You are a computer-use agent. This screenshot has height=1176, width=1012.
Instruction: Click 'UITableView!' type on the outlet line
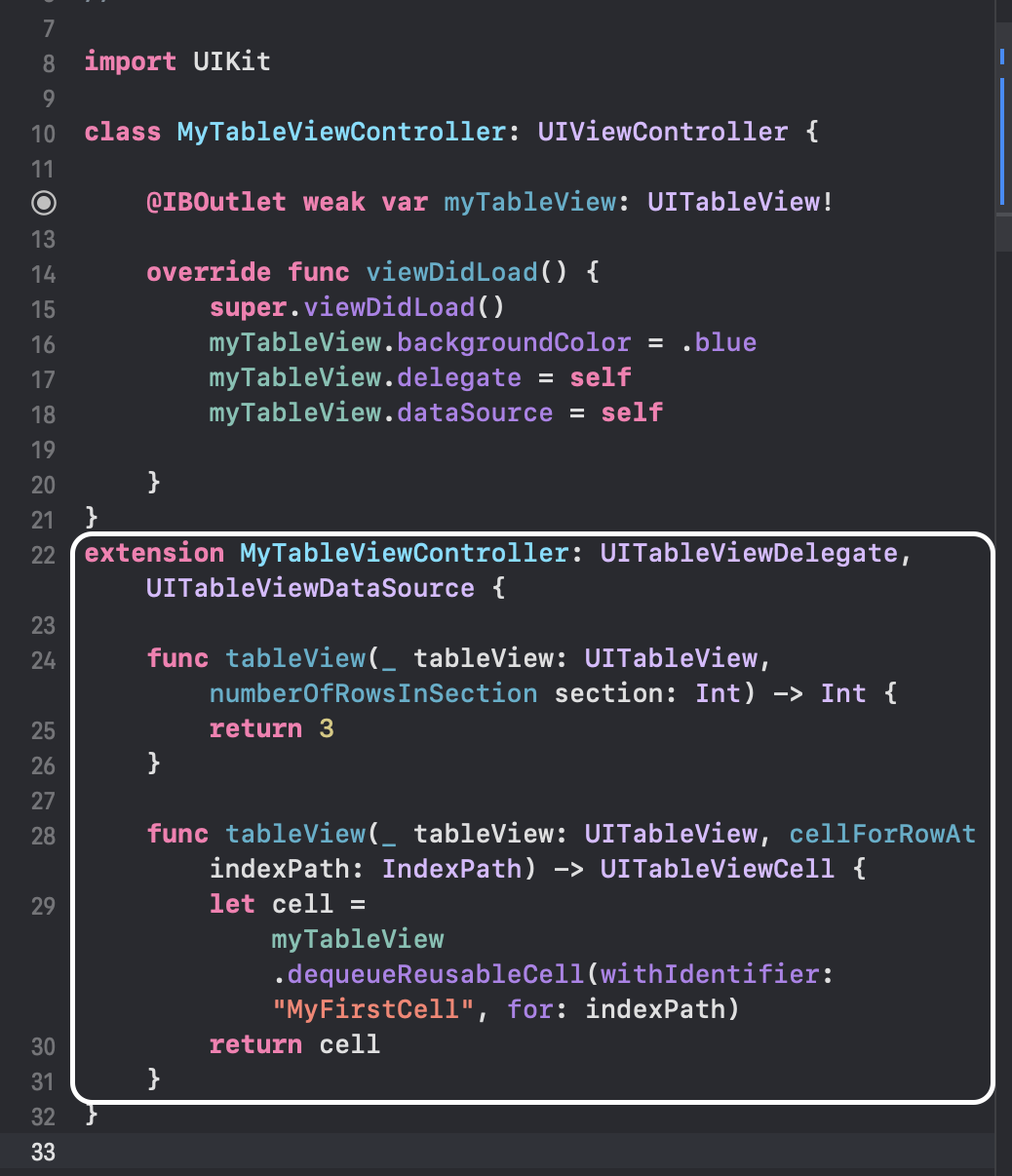[x=741, y=202]
